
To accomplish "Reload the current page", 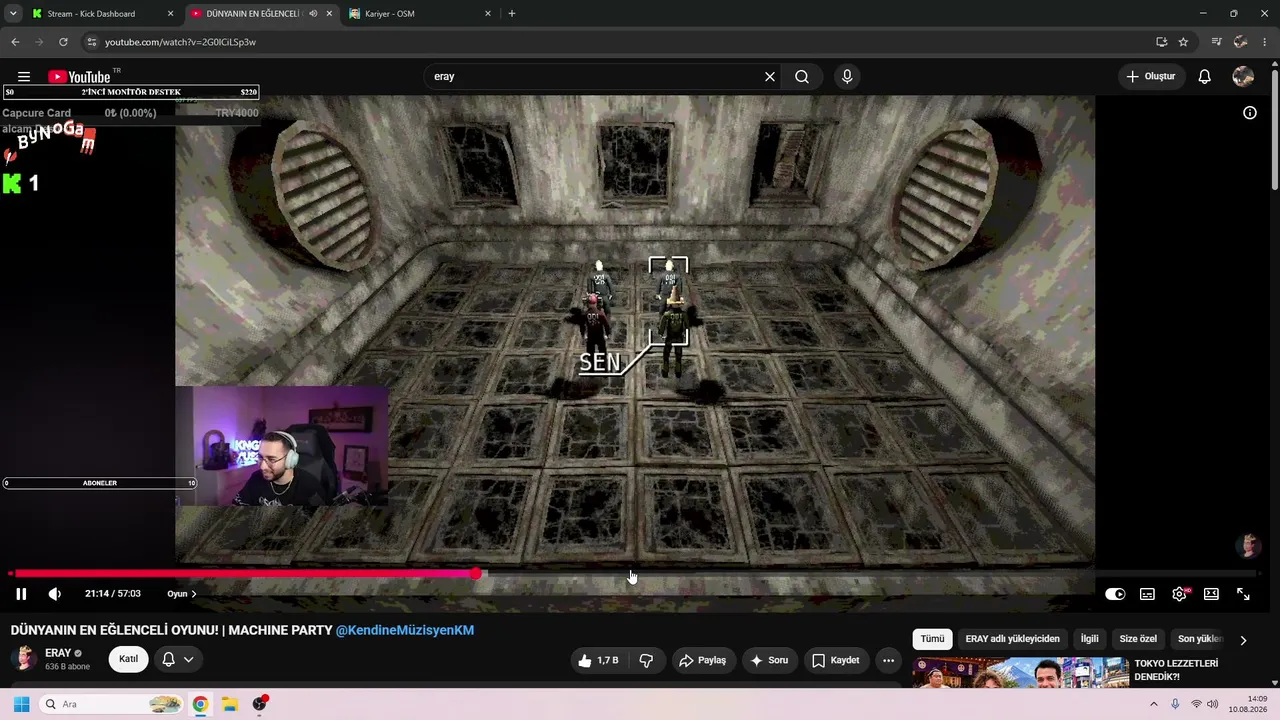I will click(x=63, y=42).
